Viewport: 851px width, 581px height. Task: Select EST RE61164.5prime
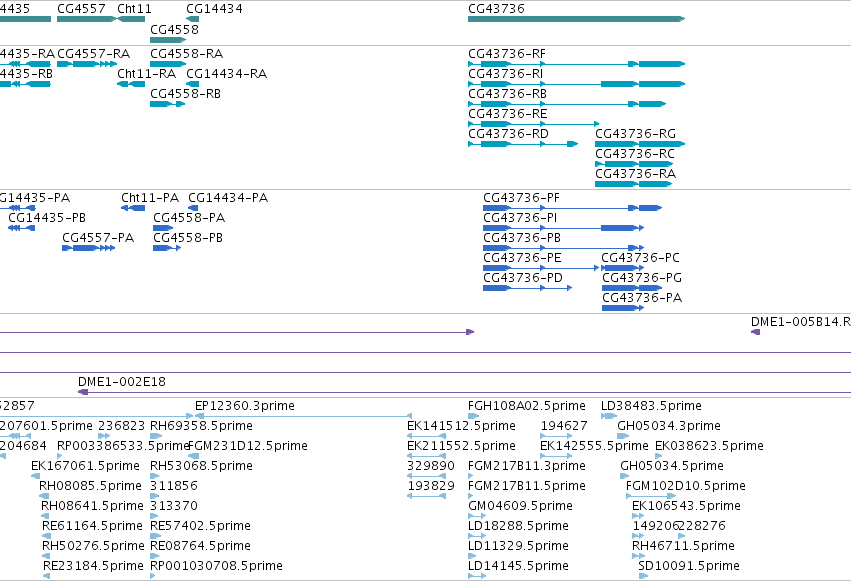pos(46,537)
